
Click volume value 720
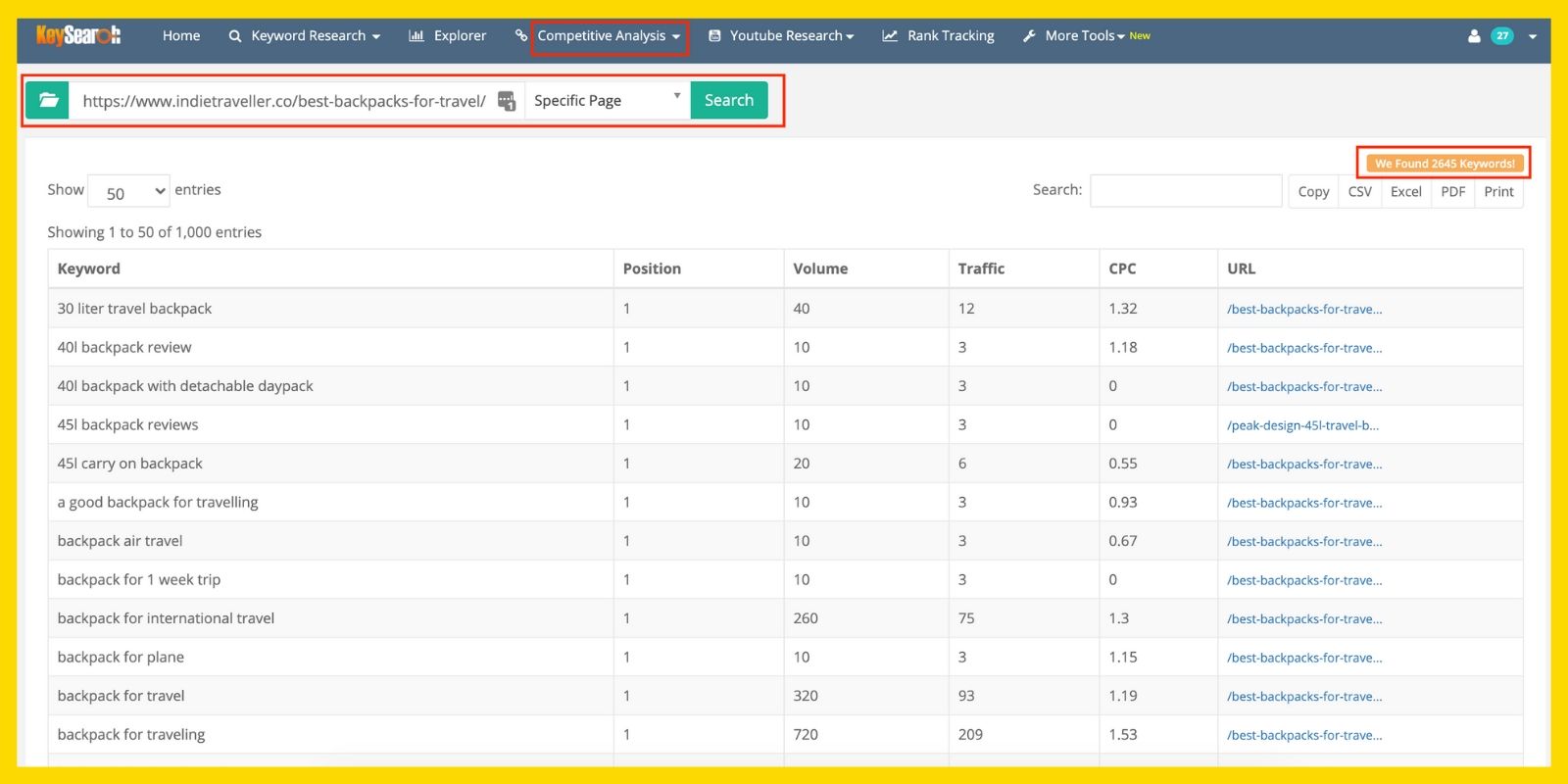(x=806, y=735)
